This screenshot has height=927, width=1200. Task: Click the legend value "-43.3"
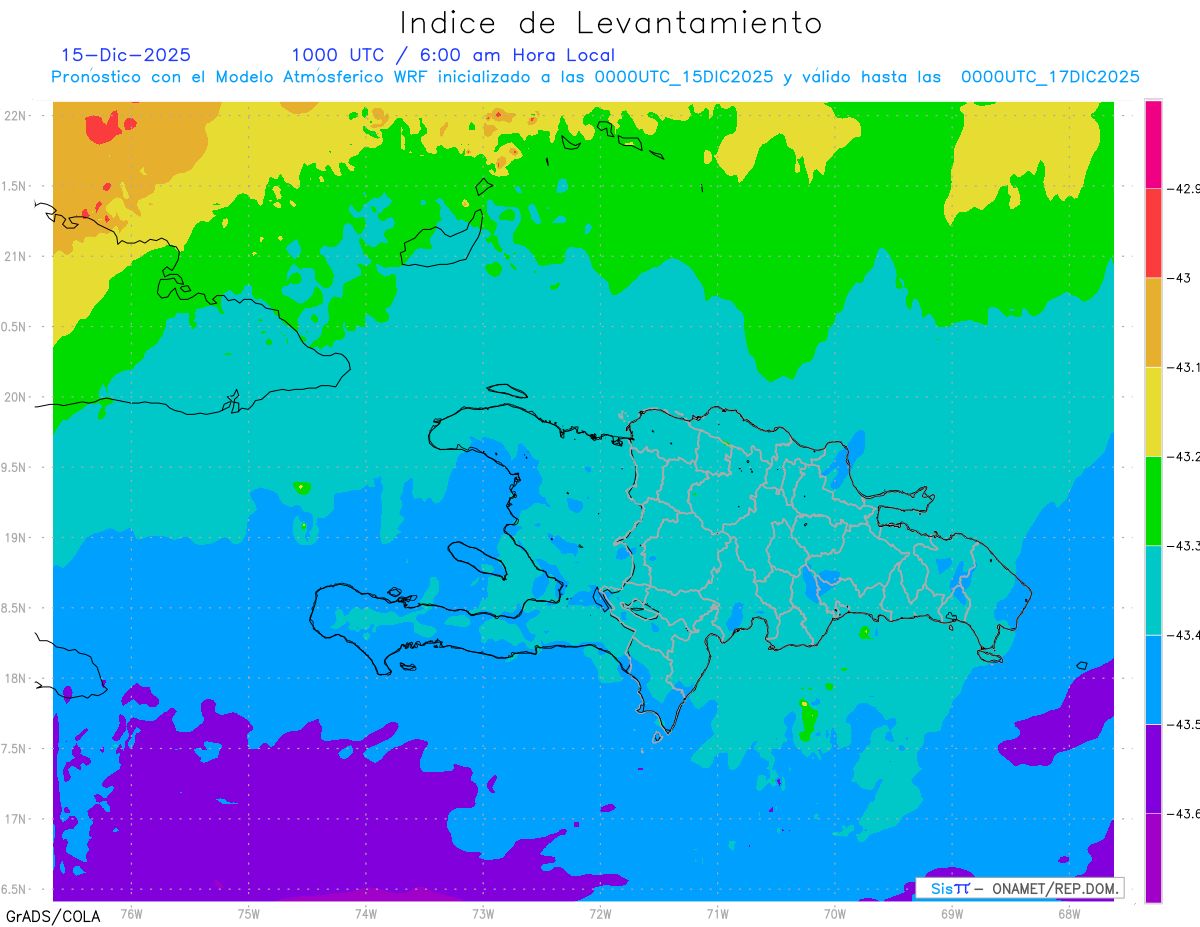coord(1184,546)
